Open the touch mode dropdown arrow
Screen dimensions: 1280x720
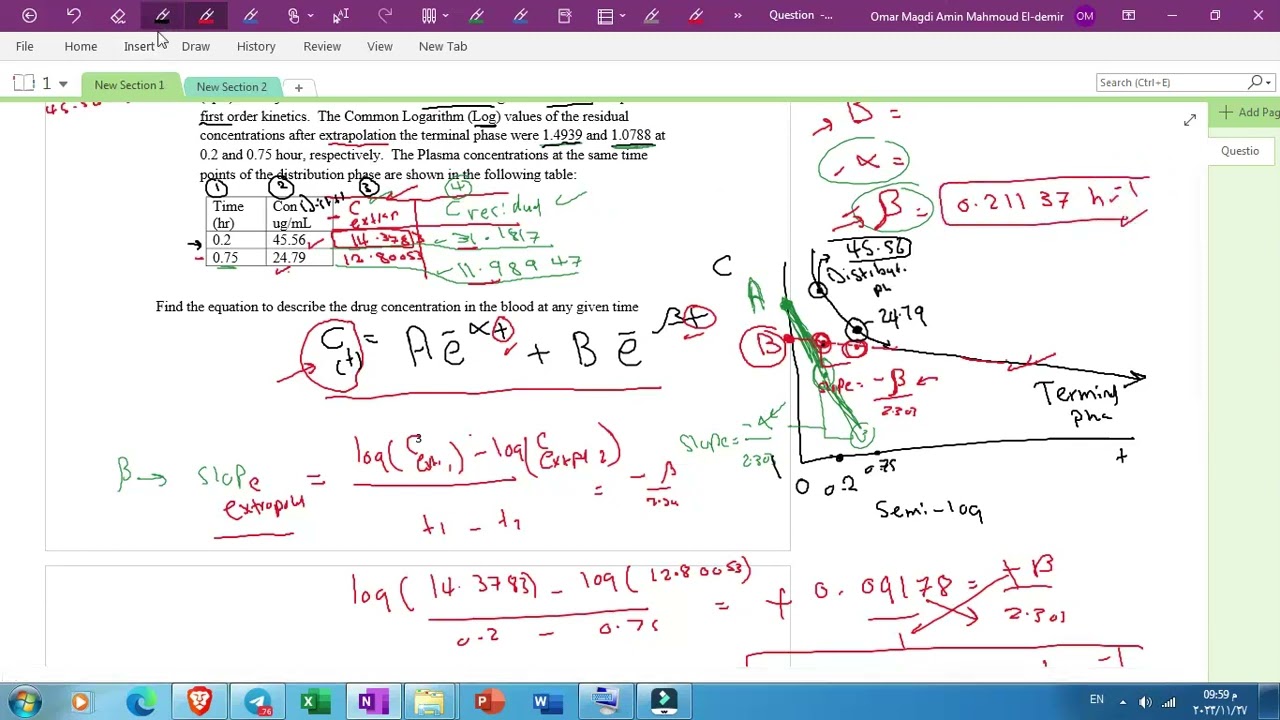[x=310, y=16]
